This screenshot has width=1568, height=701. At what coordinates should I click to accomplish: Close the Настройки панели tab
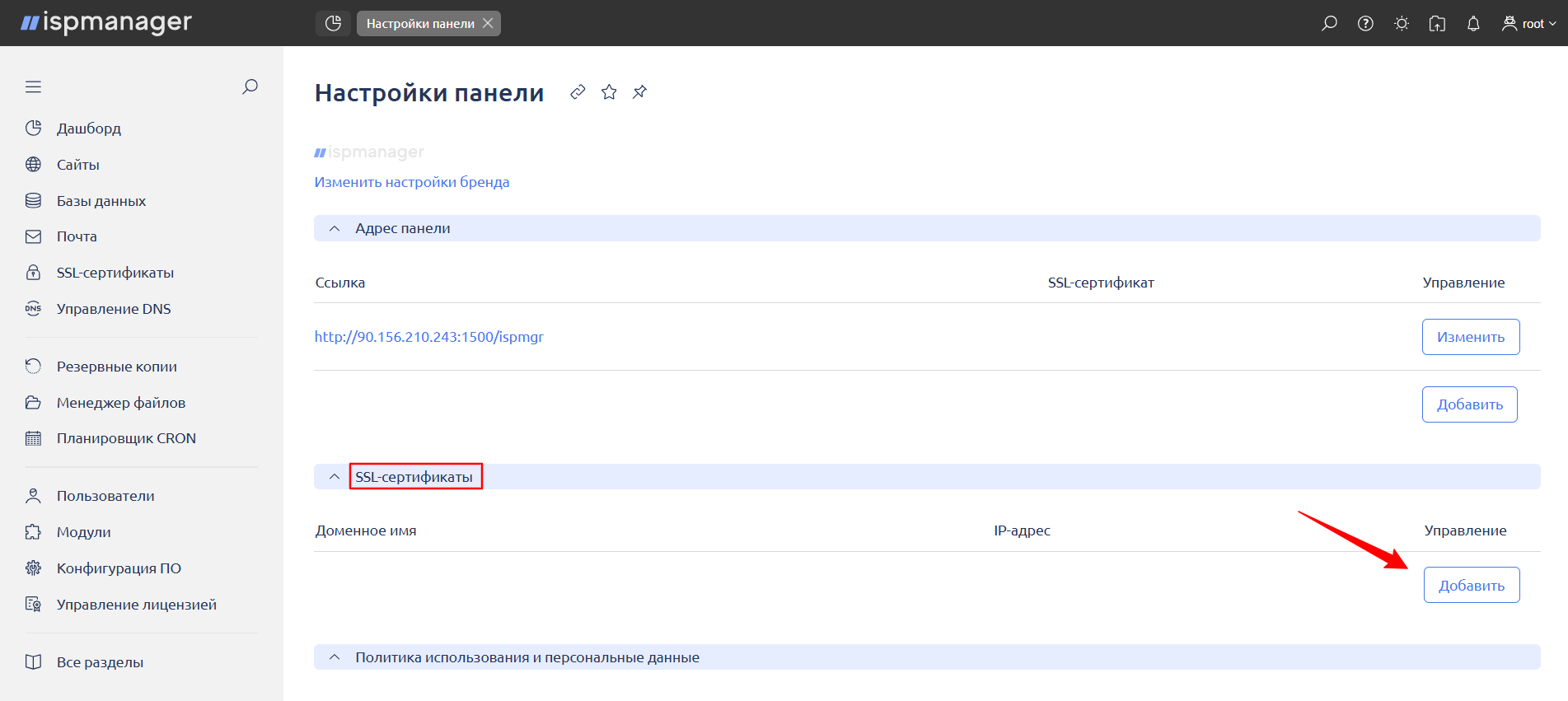coord(488,23)
